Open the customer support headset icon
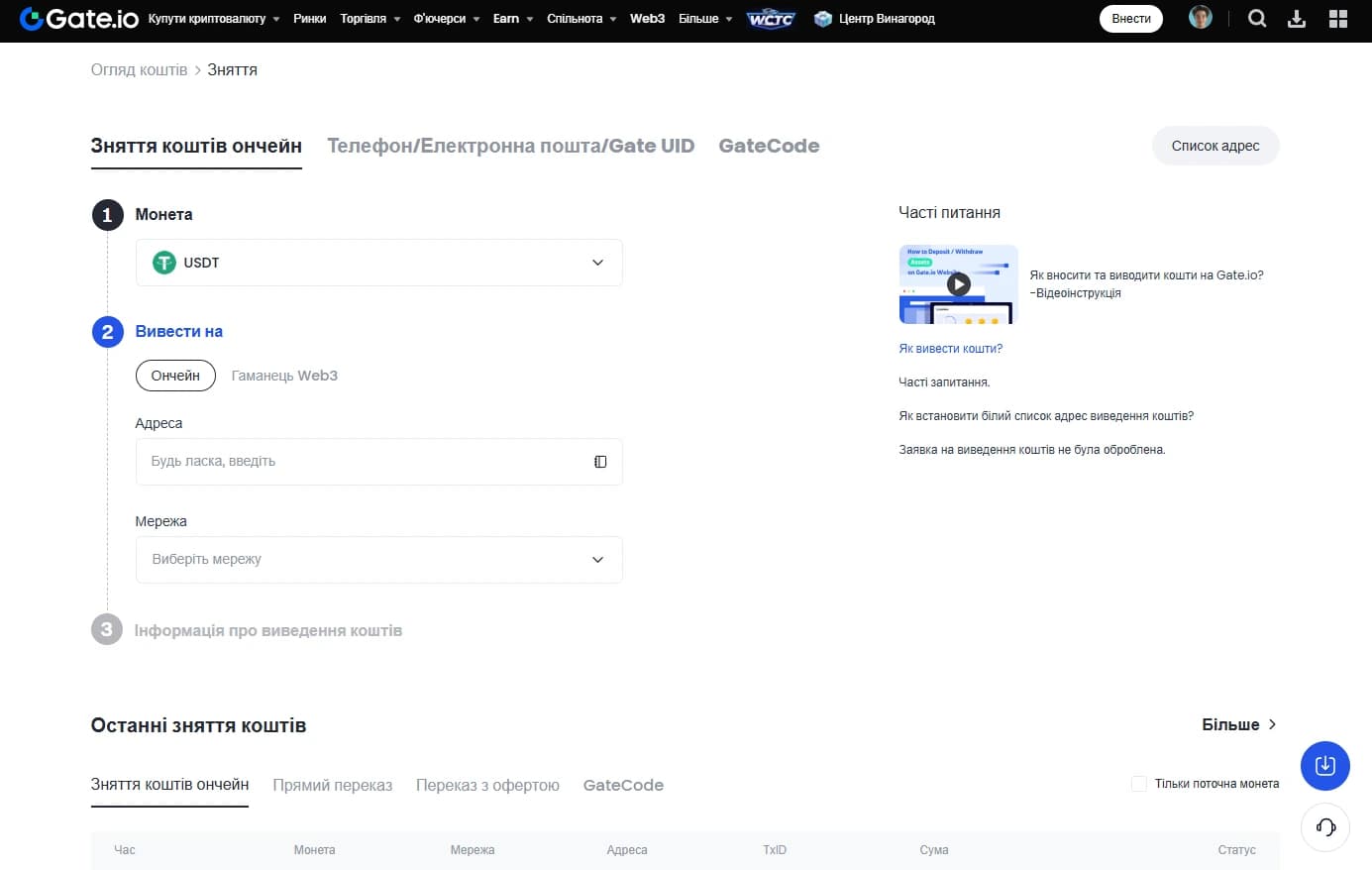Image resolution: width=1372 pixels, height=870 pixels. click(x=1325, y=826)
